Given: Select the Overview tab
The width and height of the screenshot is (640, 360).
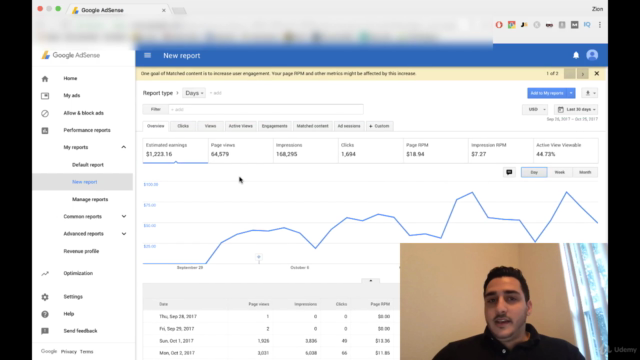Looking at the screenshot, I should [156, 126].
